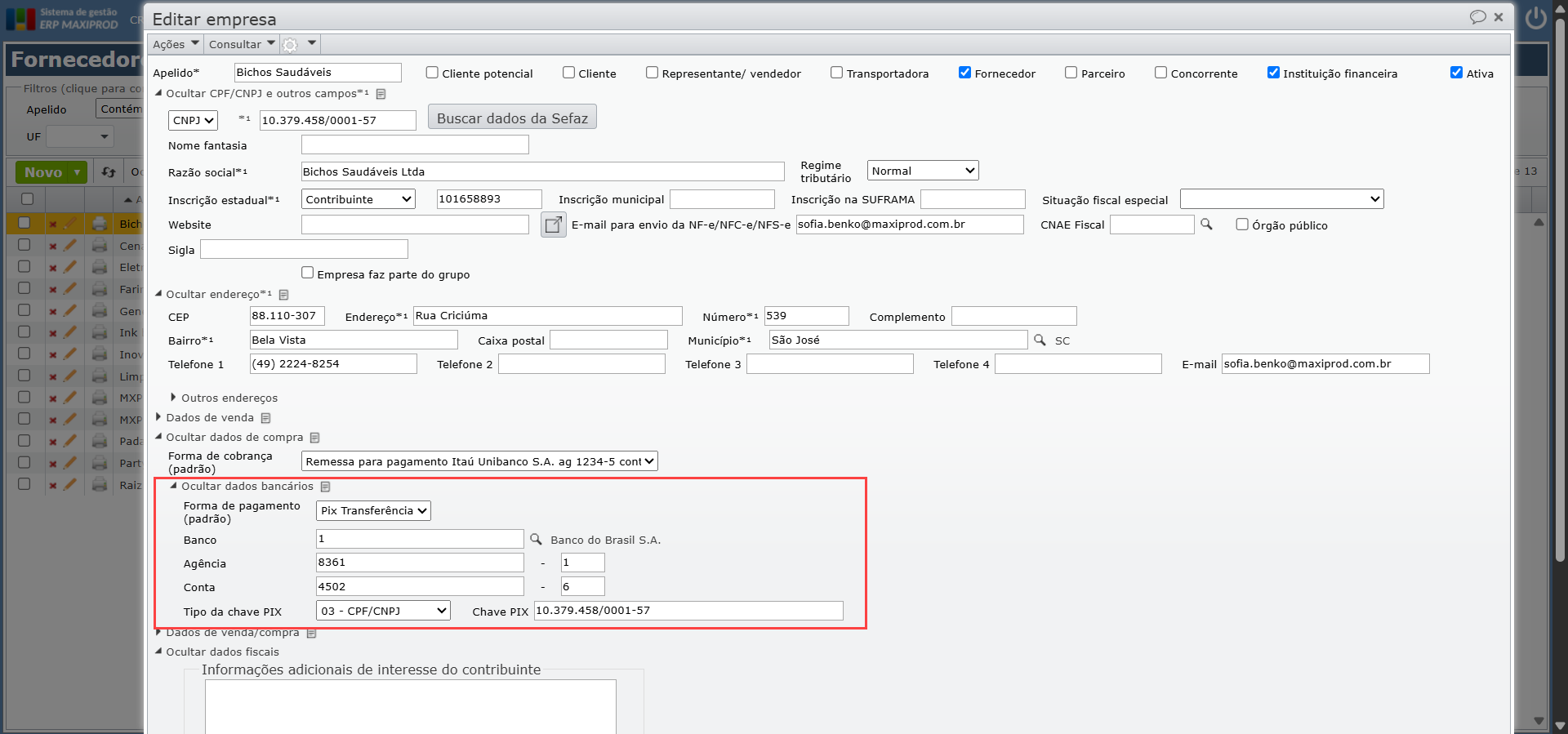Toggle the Ativa checkbox
Image resolution: width=1568 pixels, height=734 pixels.
pyautogui.click(x=1456, y=73)
